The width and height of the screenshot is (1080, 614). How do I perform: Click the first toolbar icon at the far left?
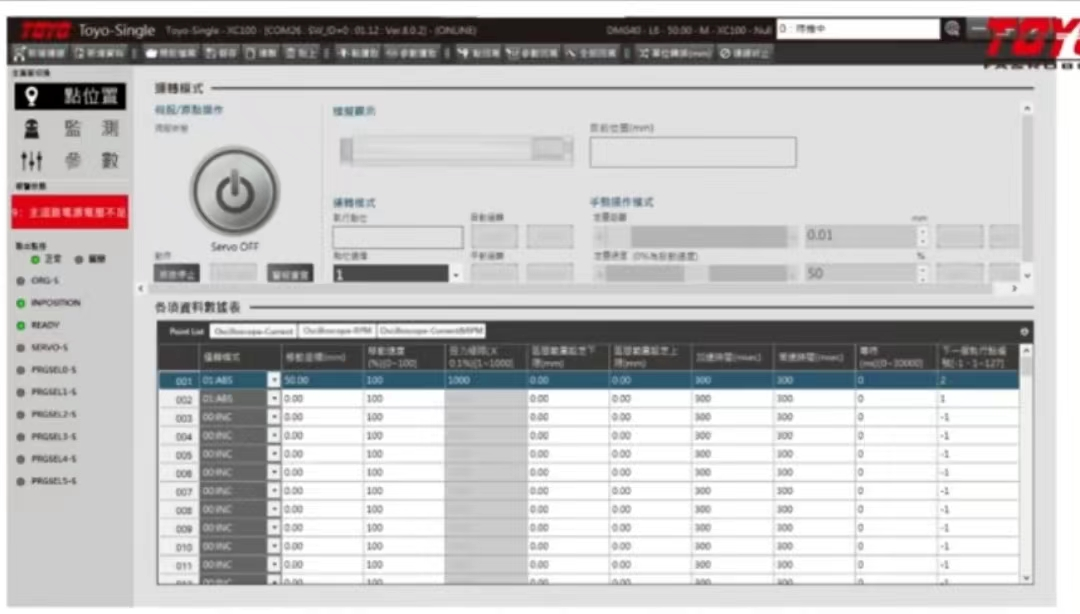40,52
